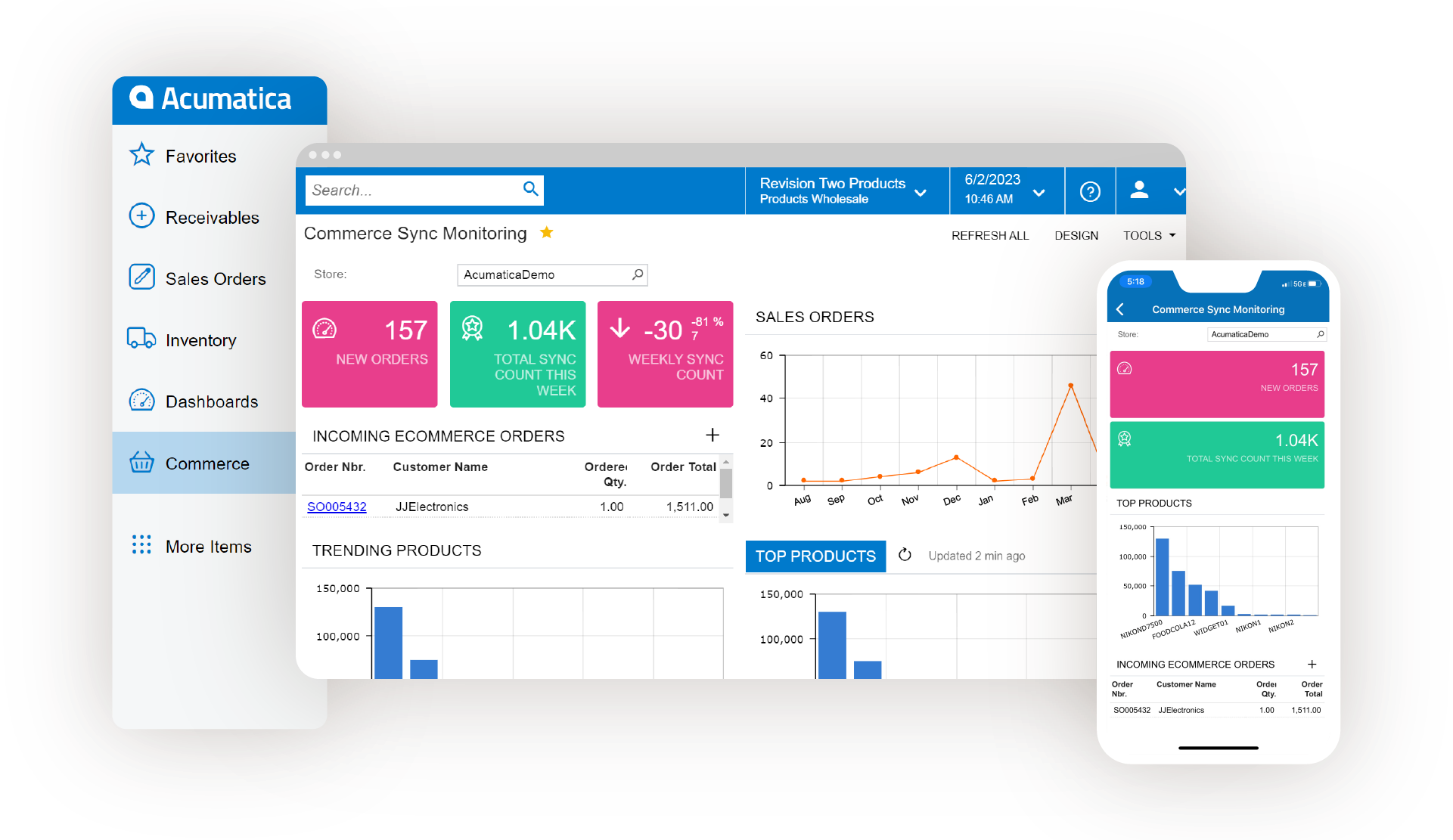
Task: Add item with Incoming Ecommerce Orders plus icon
Action: (x=713, y=435)
